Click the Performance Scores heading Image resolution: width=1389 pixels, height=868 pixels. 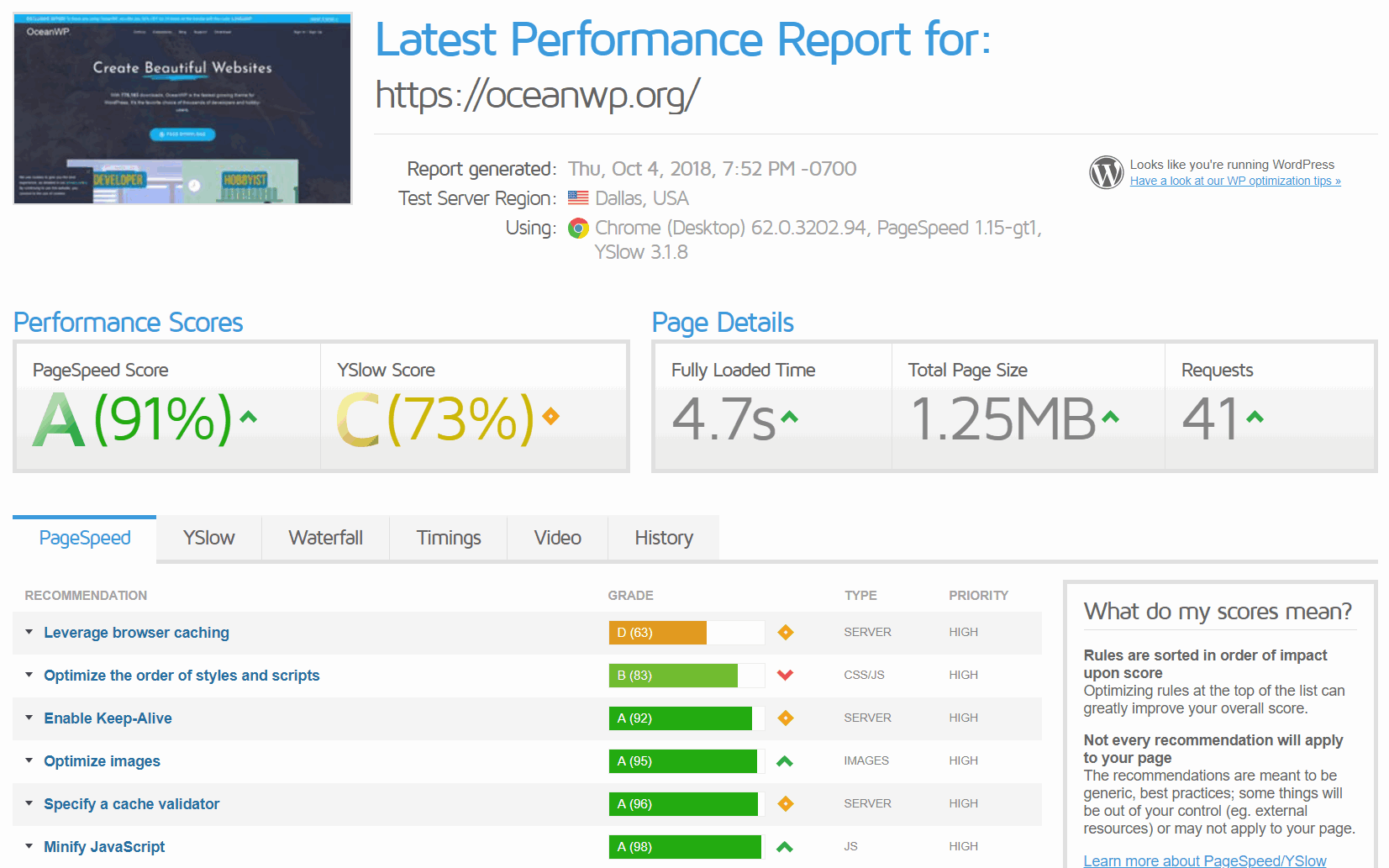coord(129,323)
